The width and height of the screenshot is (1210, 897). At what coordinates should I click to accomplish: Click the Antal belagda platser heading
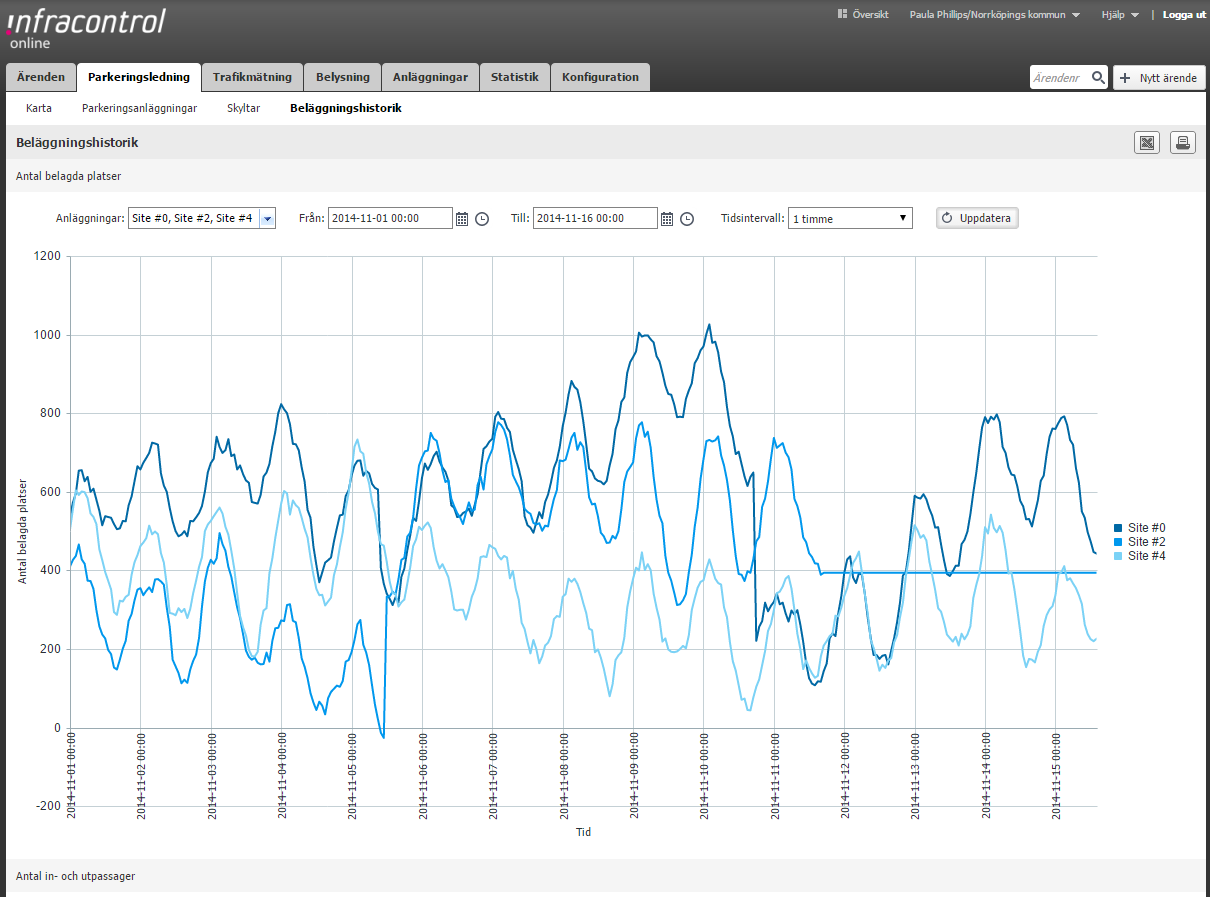[69, 176]
